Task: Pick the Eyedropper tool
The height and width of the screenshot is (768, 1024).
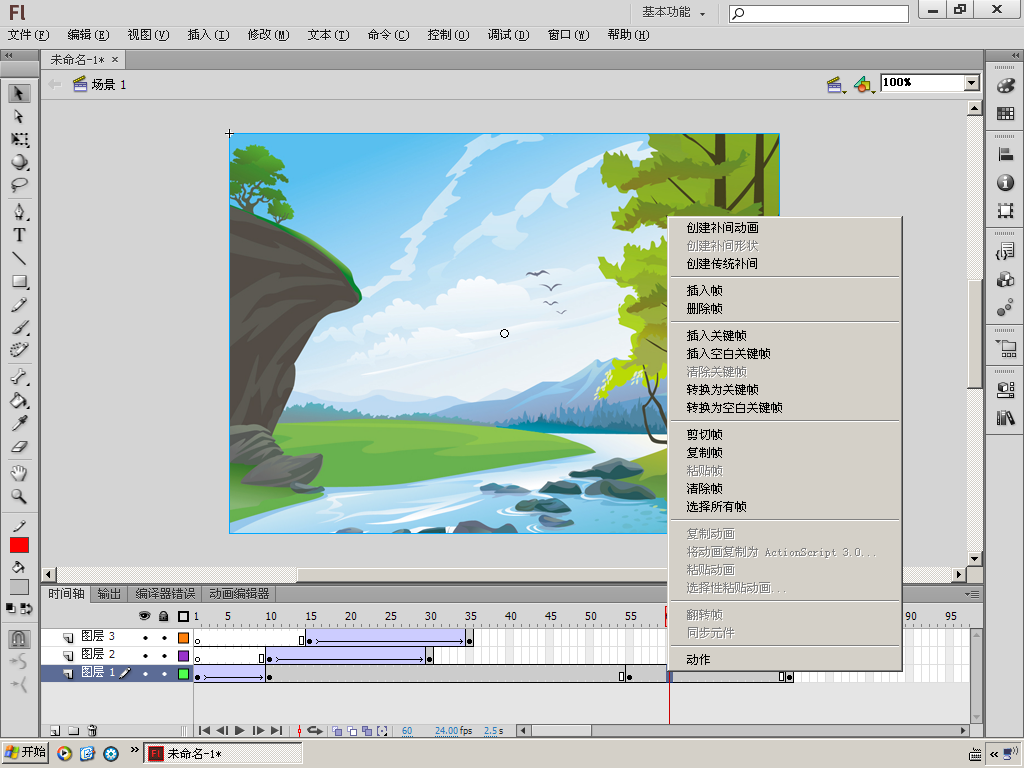Action: (19, 423)
